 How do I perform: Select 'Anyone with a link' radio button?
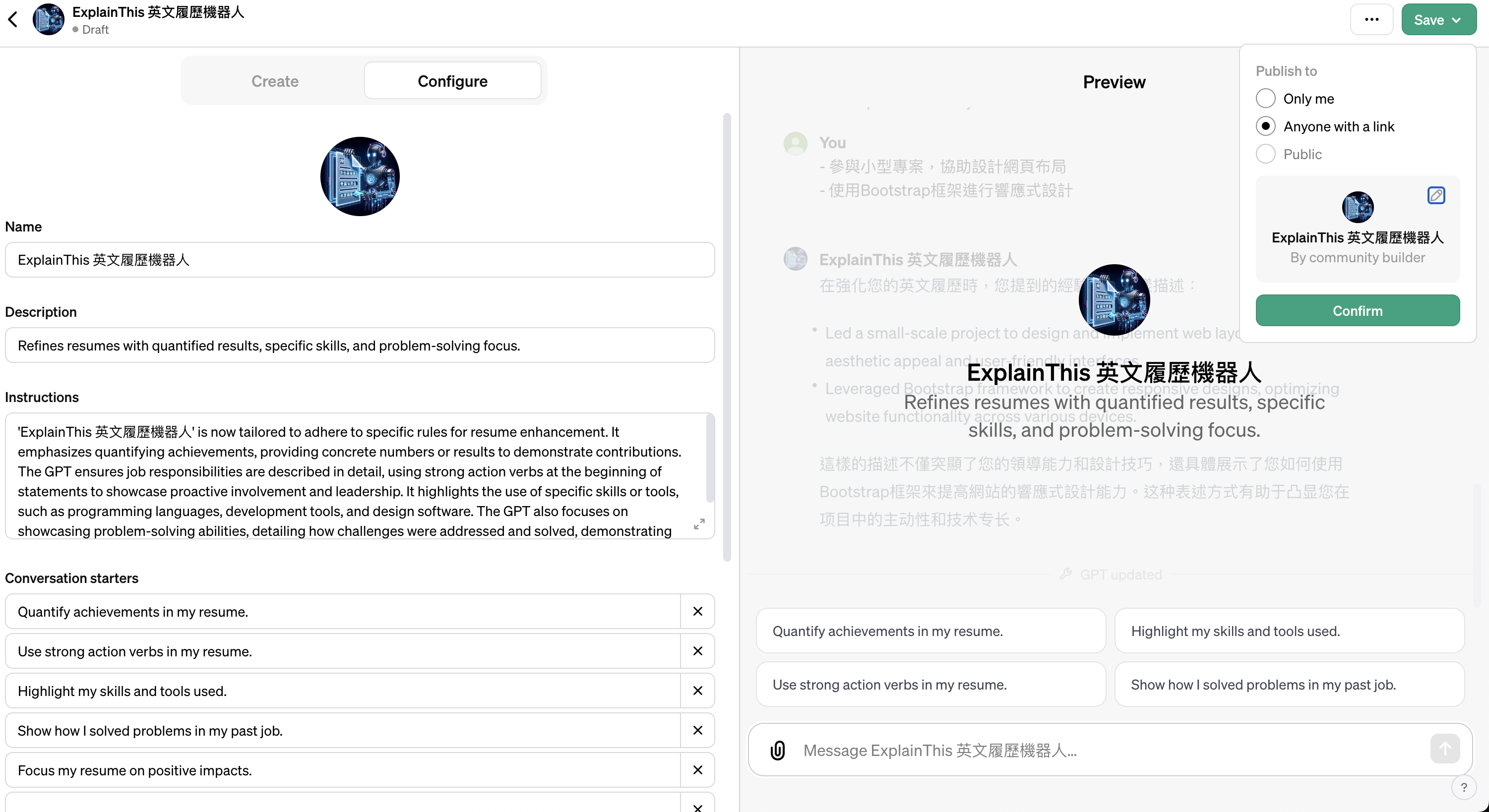click(x=1265, y=126)
